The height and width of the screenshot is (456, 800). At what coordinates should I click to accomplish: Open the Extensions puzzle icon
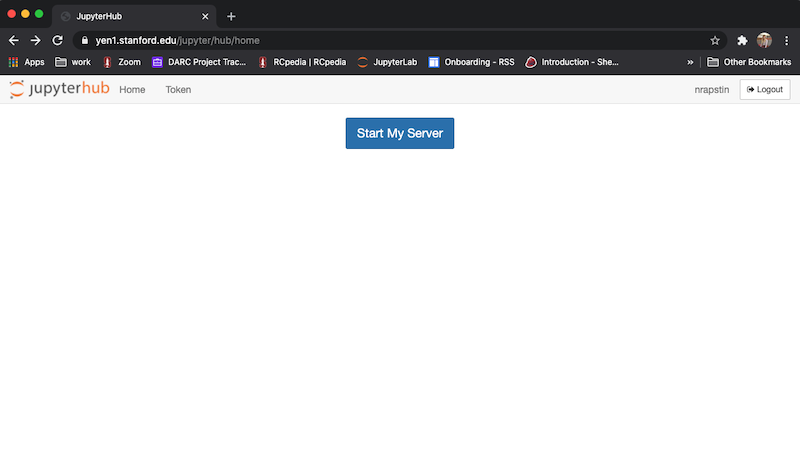[x=742, y=40]
